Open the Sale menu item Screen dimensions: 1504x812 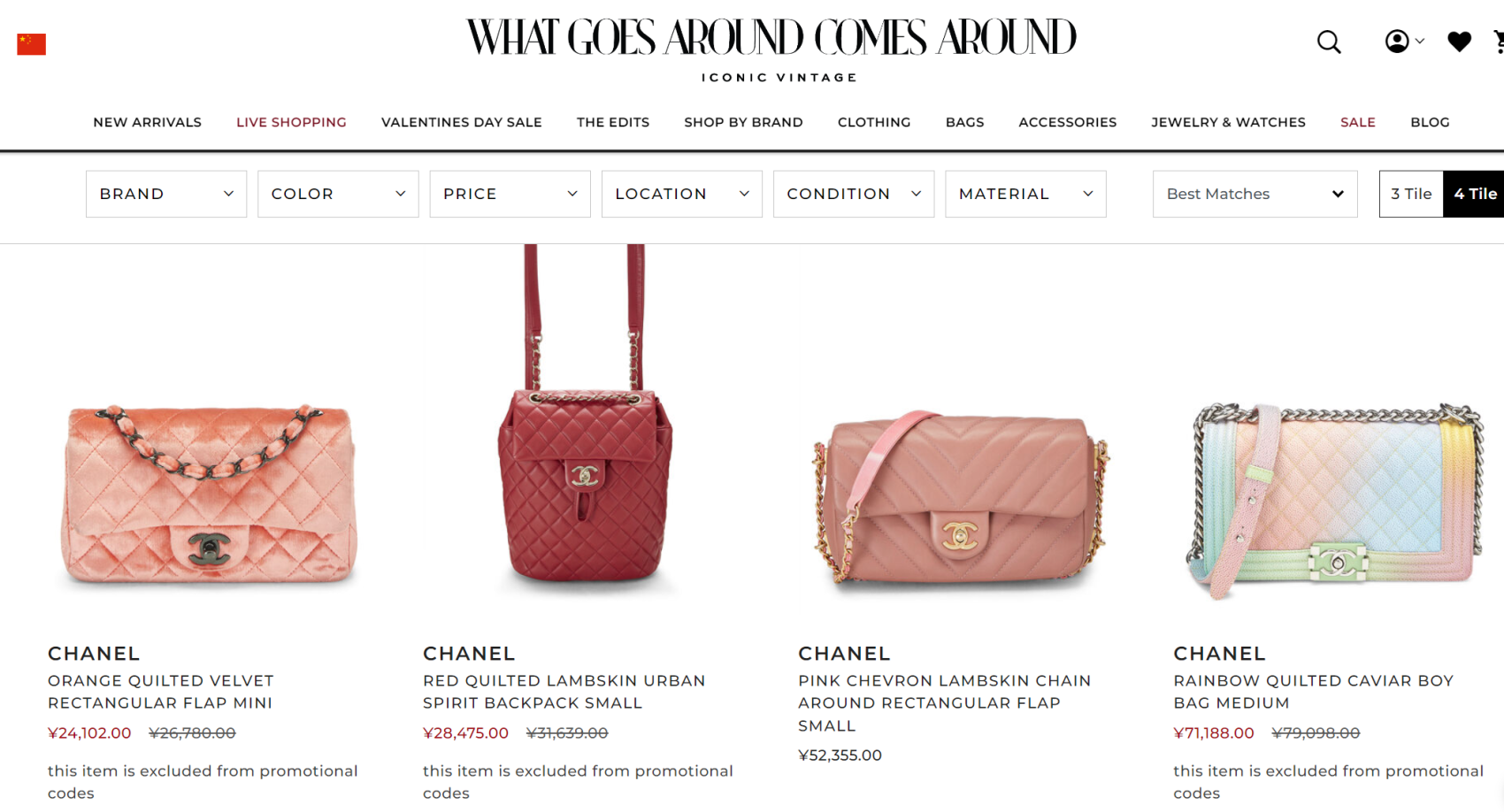pos(1357,122)
